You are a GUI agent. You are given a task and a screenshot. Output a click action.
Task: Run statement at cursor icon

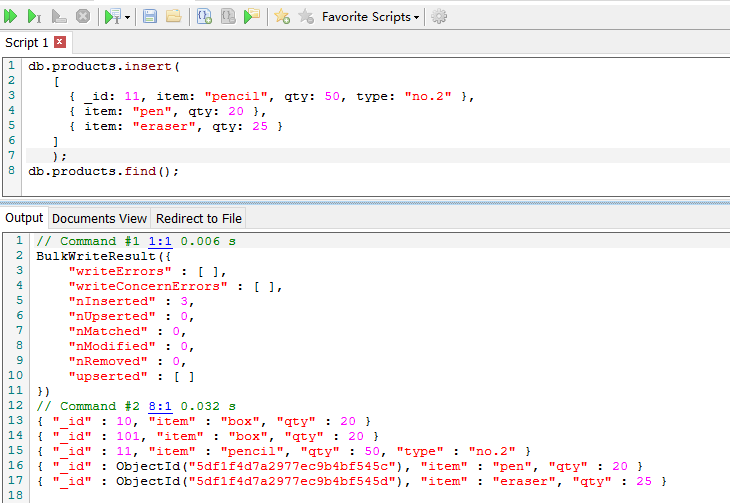click(34, 17)
